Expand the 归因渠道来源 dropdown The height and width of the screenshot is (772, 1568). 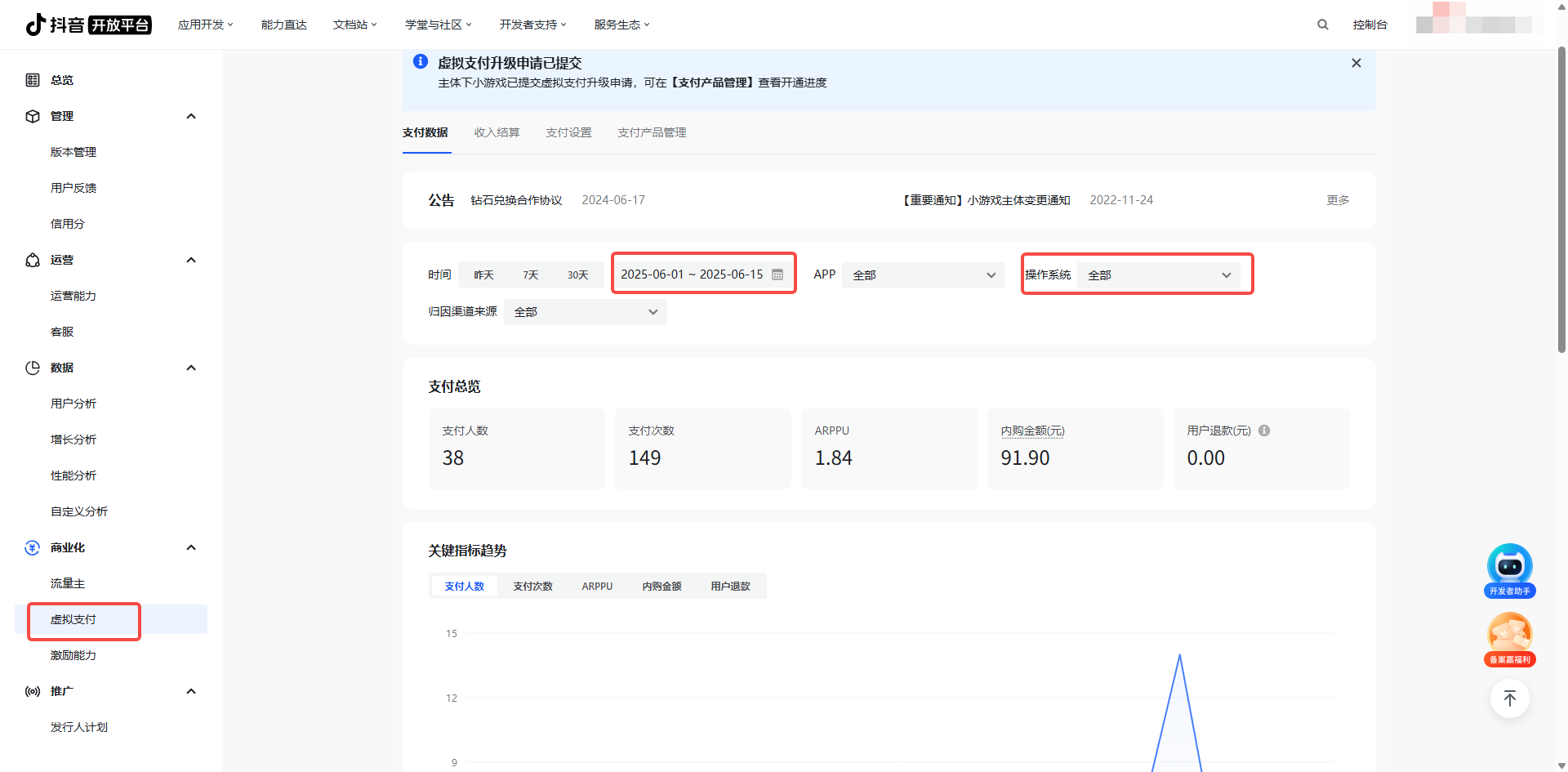[585, 312]
